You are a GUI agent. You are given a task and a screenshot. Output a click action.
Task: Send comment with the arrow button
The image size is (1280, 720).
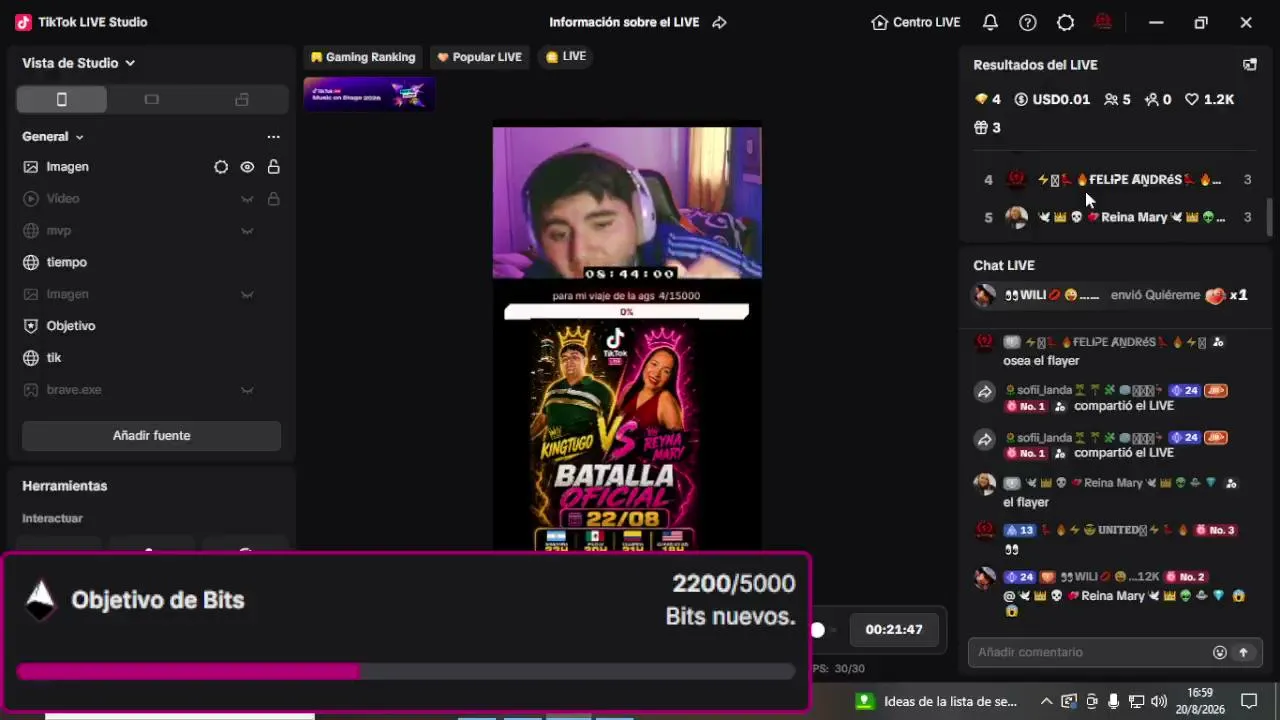pos(1244,653)
